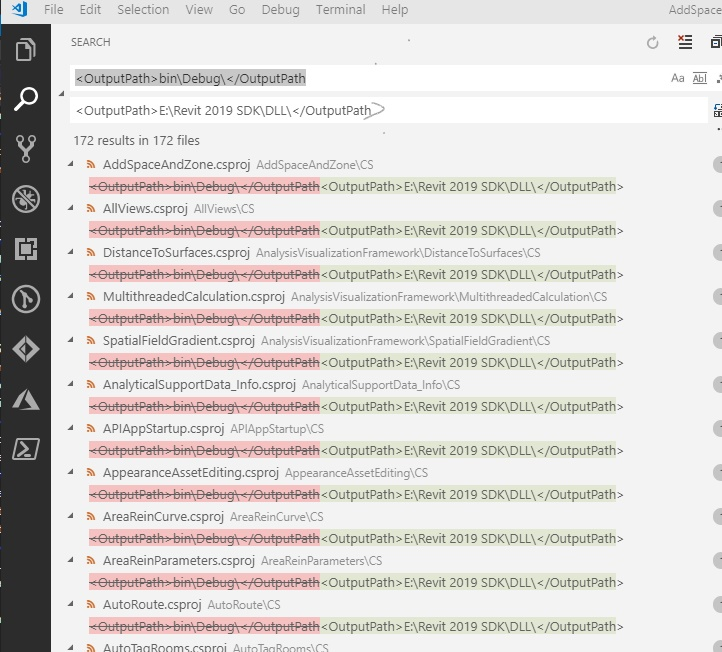Open the Explorer view in activity bar
The width and height of the screenshot is (722, 652).
(x=26, y=50)
